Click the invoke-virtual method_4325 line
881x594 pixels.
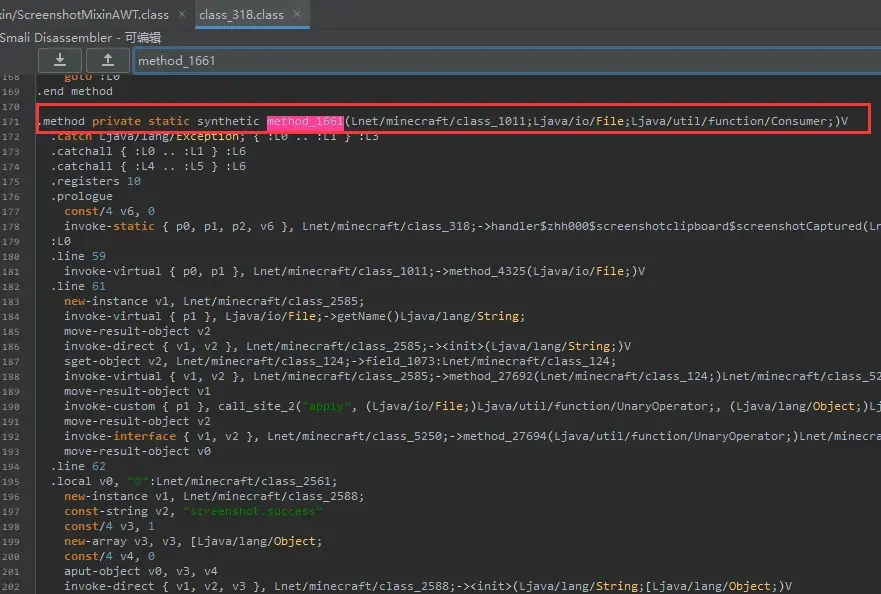355,271
